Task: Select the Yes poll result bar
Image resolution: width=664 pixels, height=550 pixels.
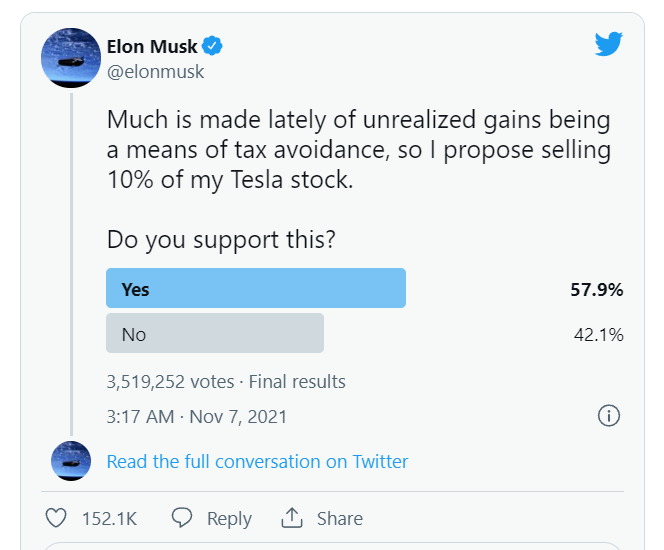Action: (x=256, y=288)
